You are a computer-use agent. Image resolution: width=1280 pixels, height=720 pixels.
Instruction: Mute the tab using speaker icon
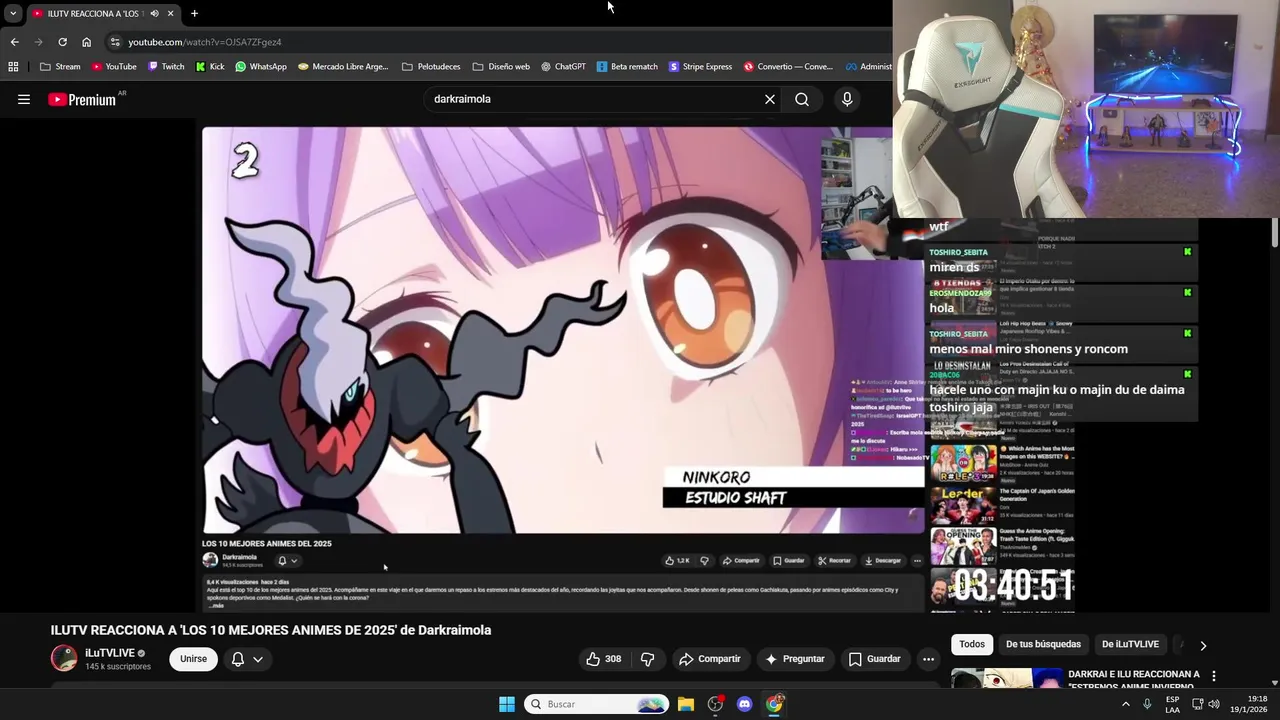point(154,13)
